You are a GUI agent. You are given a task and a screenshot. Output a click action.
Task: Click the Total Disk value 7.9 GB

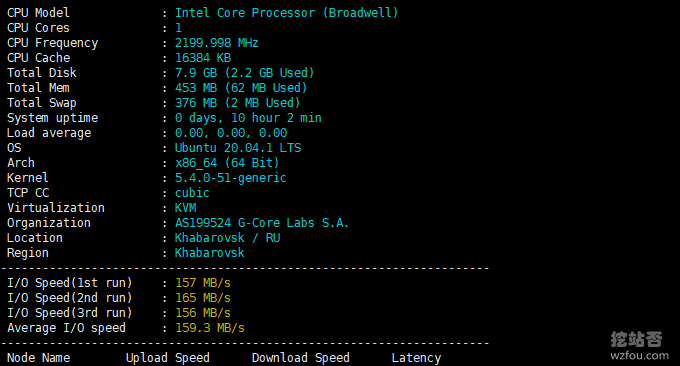point(196,73)
